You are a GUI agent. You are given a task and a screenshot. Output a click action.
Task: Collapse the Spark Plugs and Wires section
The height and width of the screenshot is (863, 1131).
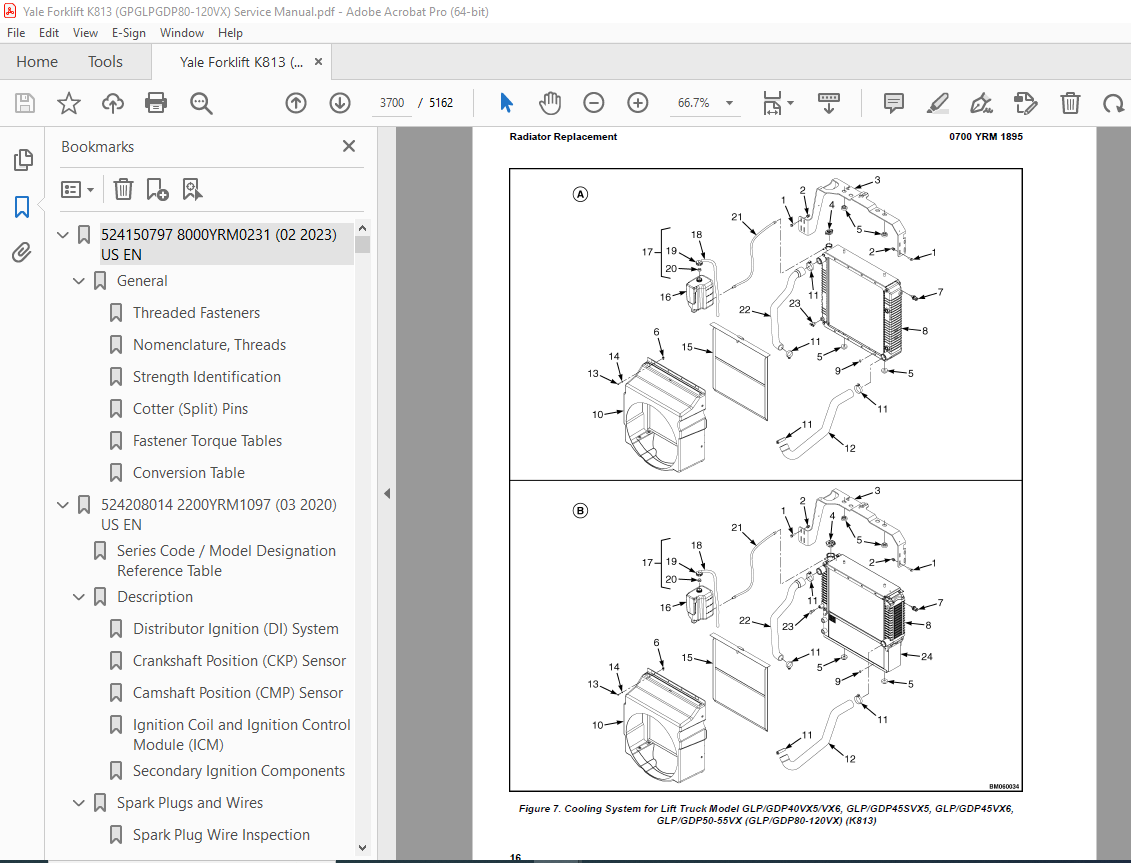coord(79,802)
